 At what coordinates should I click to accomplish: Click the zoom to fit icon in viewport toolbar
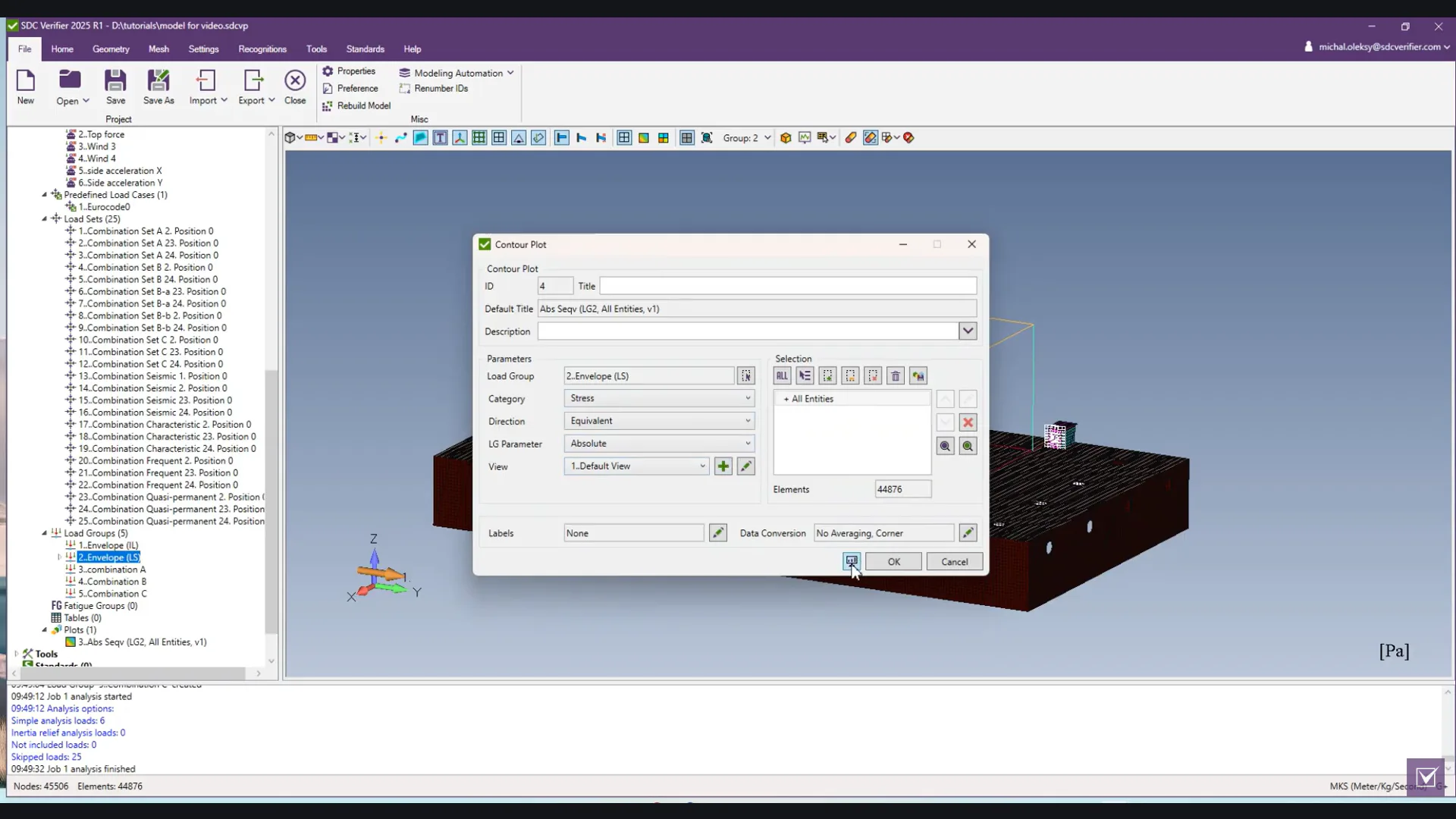[x=707, y=138]
